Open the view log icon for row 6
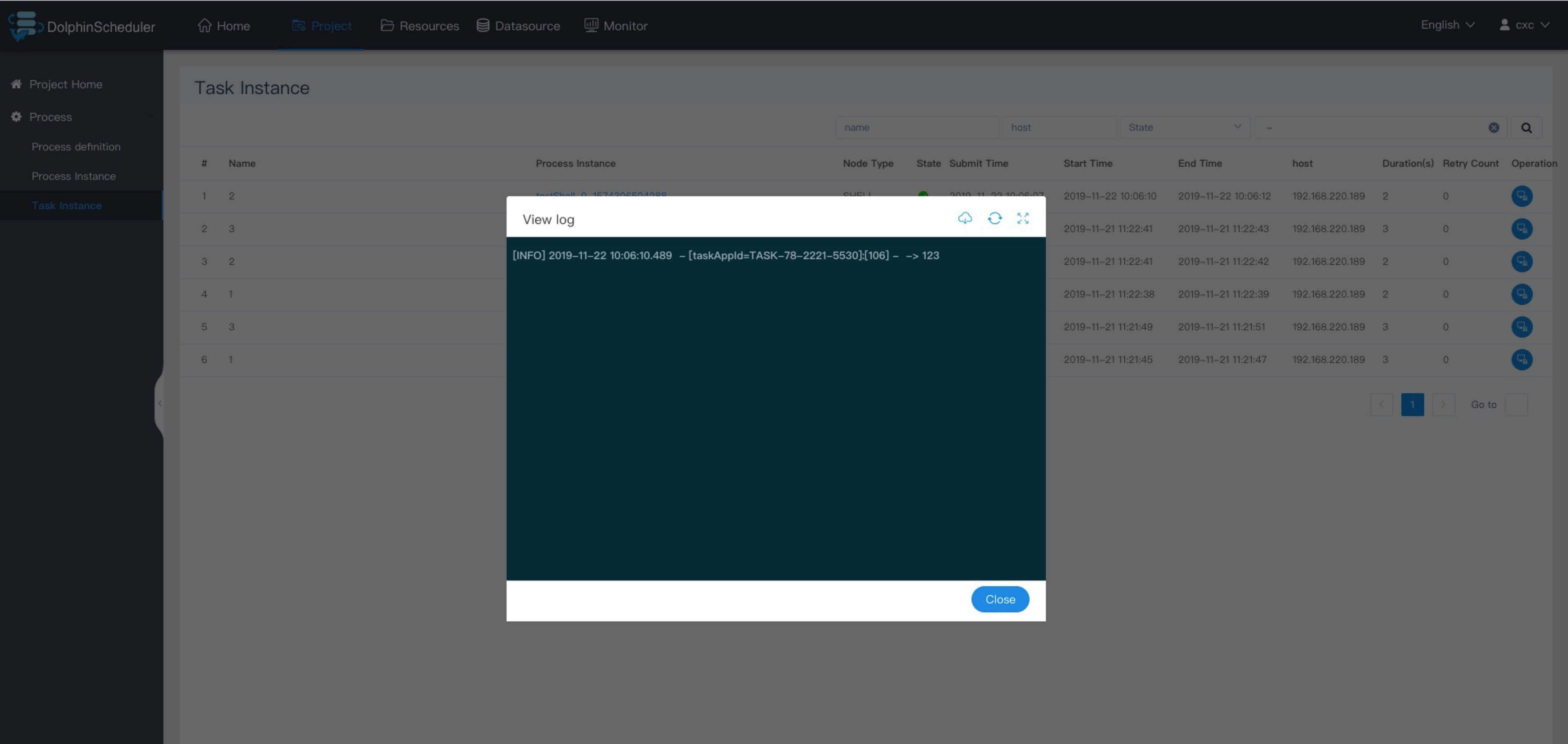This screenshot has height=744, width=1568. click(x=1522, y=359)
